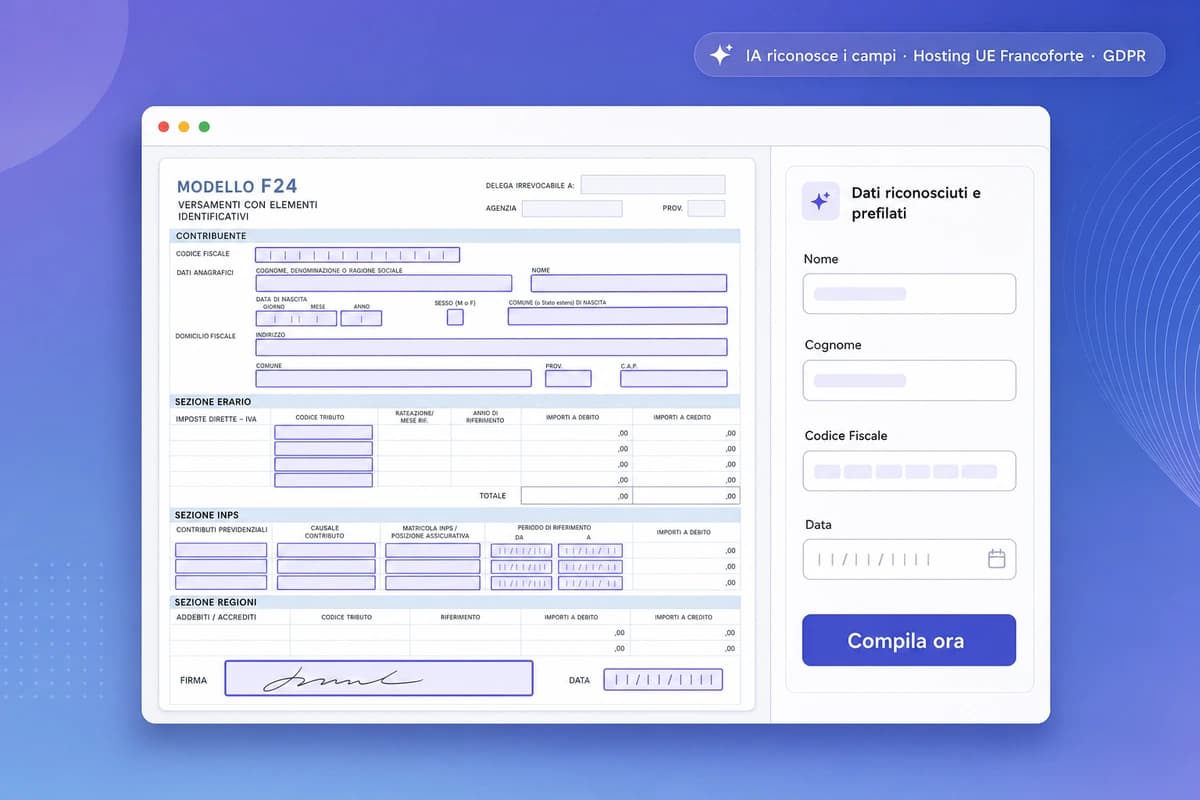Click the Totale 'importi a credito' box

[x=686, y=495]
